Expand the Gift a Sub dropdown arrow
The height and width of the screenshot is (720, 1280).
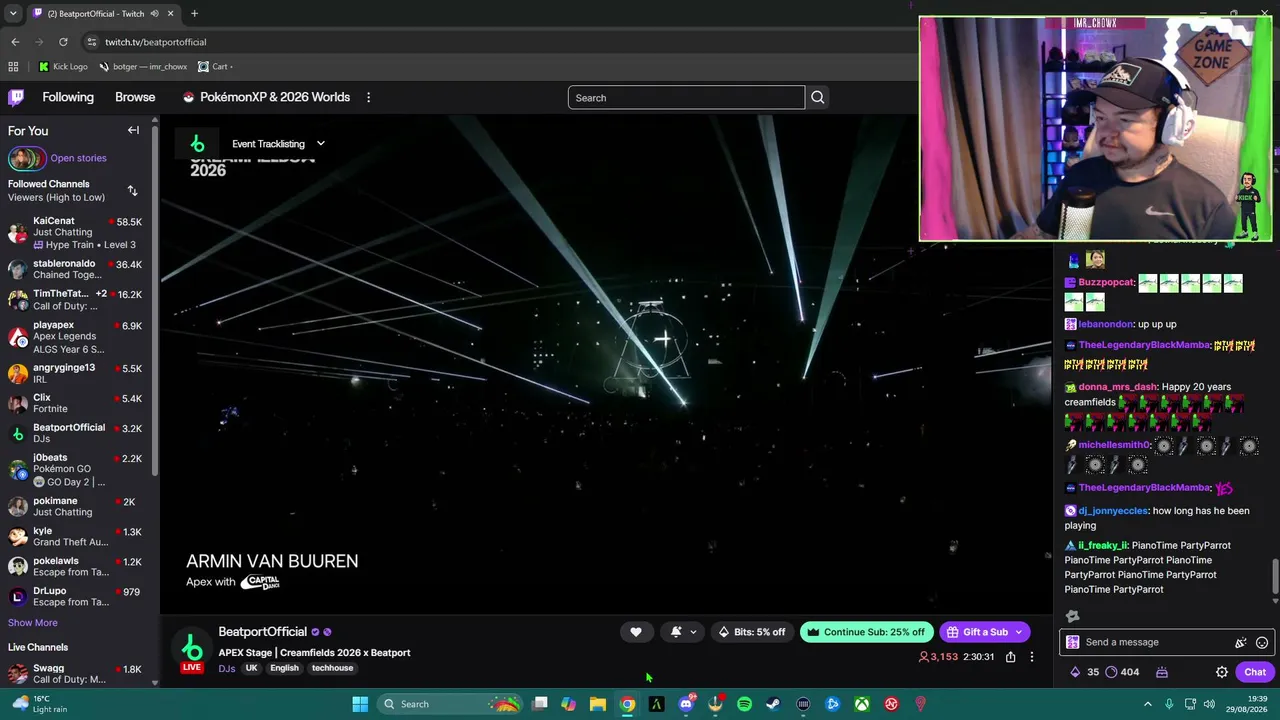click(x=1019, y=632)
